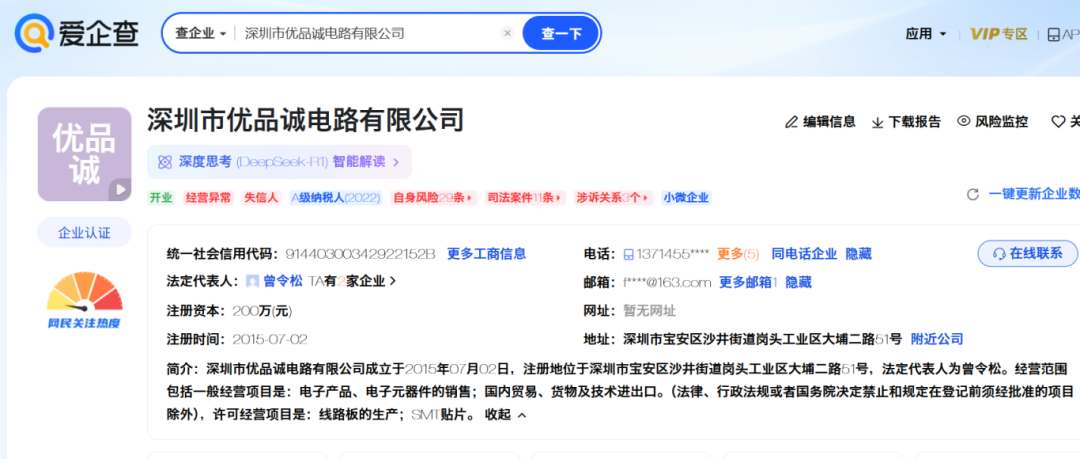The image size is (1080, 459).
Task: Hide the phone number with 隐藏
Action: pos(858,254)
